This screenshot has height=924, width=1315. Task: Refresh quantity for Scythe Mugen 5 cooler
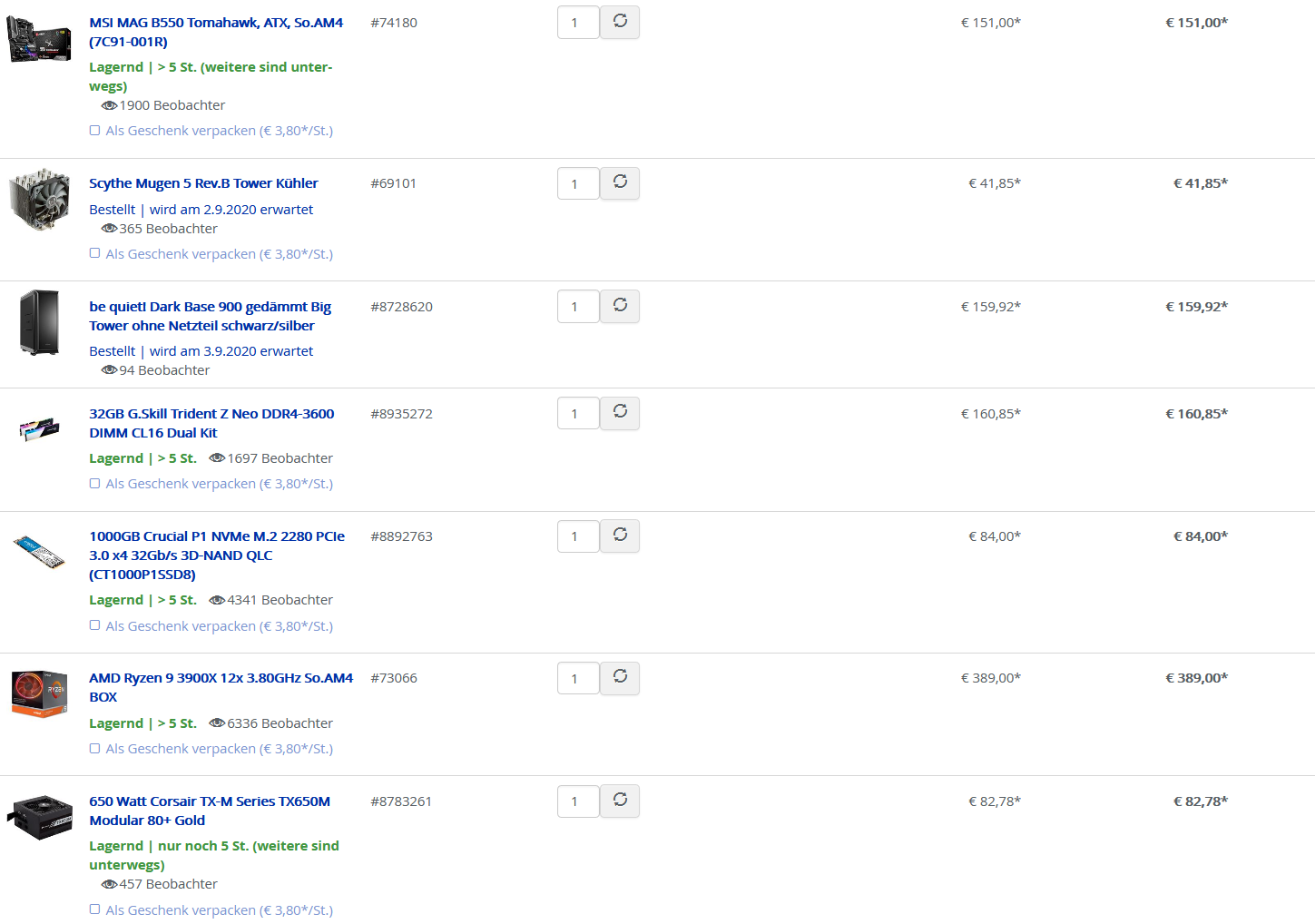pos(620,183)
